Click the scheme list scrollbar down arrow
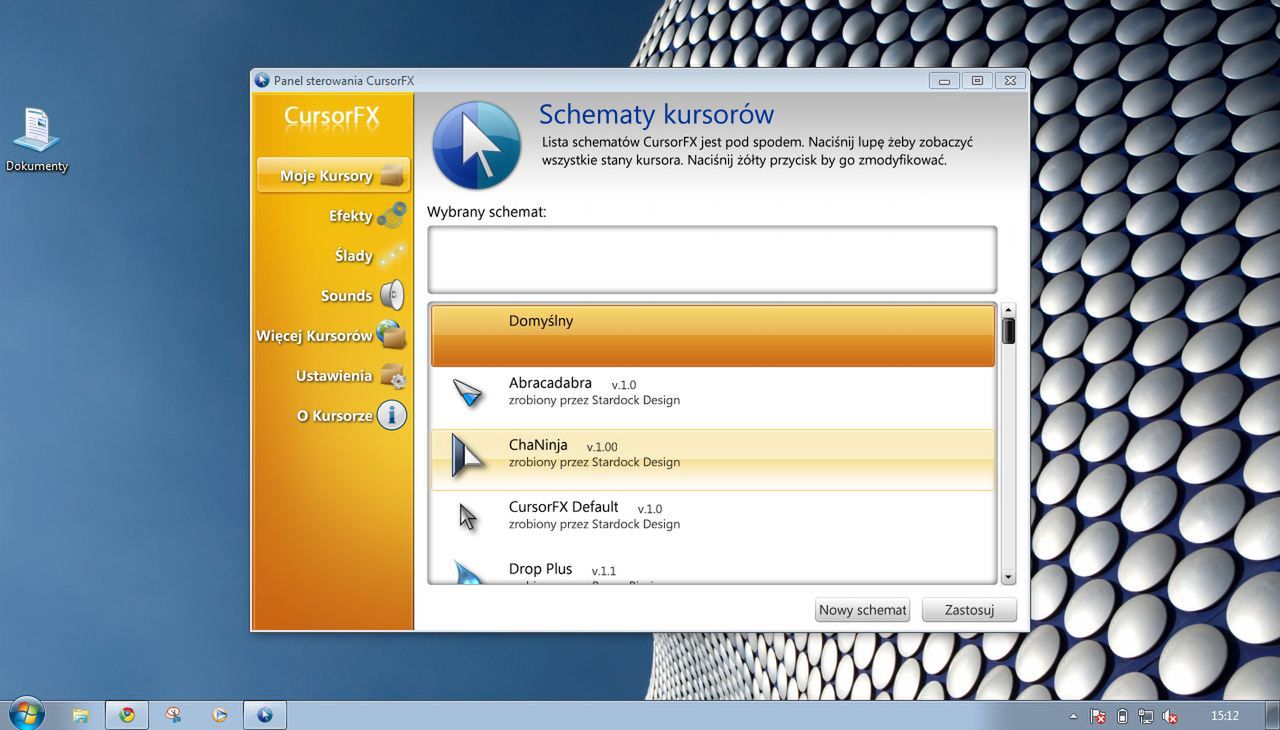This screenshot has width=1280, height=730. click(x=1008, y=577)
